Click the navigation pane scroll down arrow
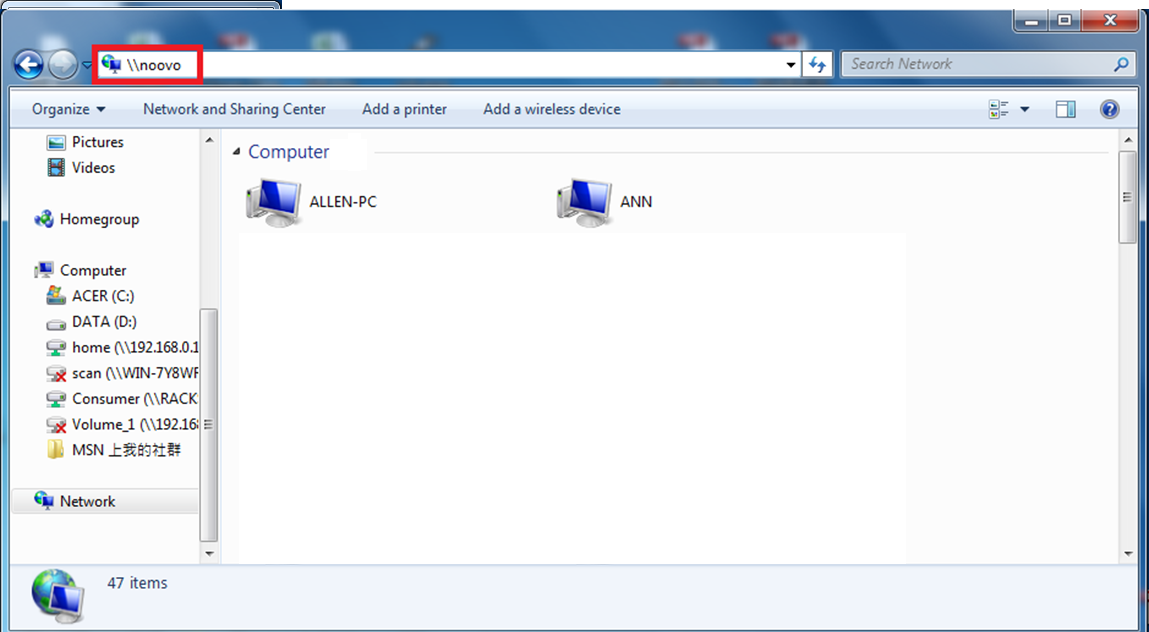 tap(209, 552)
